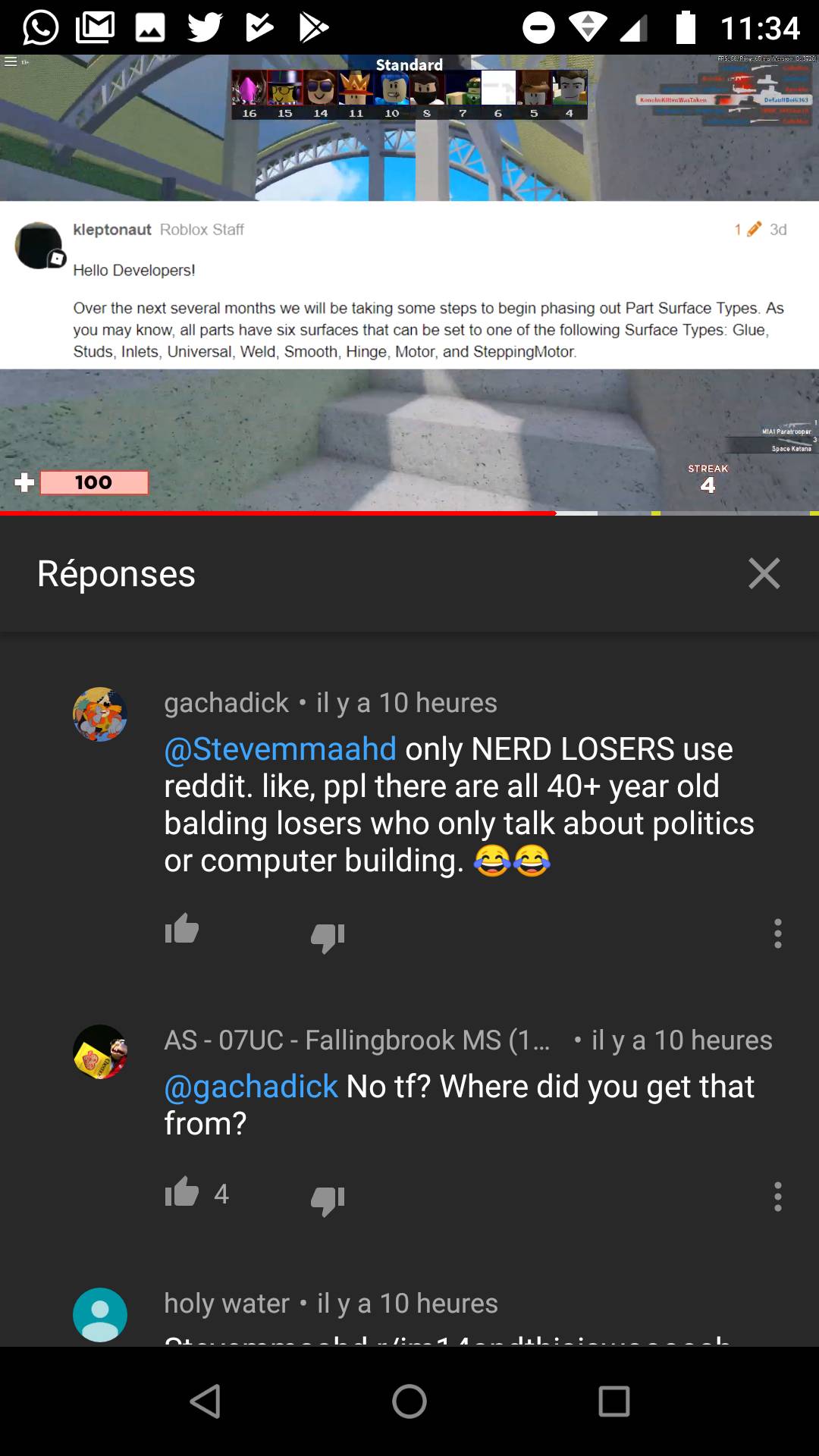Viewport: 819px width, 1456px height.
Task: Tap Android home navigation button
Action: [409, 1401]
